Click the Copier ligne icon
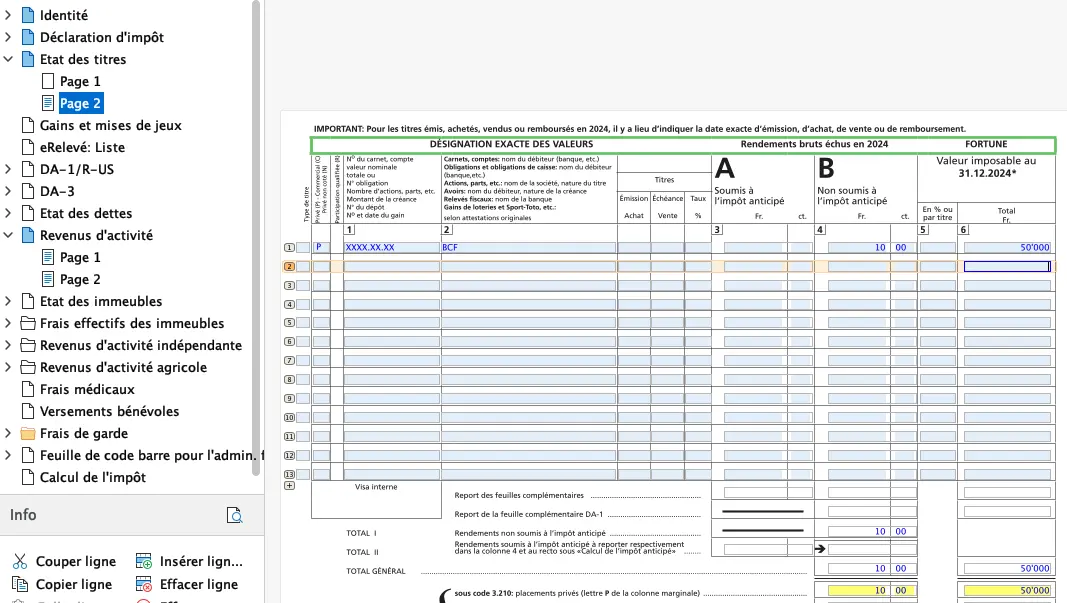This screenshot has height=603, width=1067. coord(20,583)
